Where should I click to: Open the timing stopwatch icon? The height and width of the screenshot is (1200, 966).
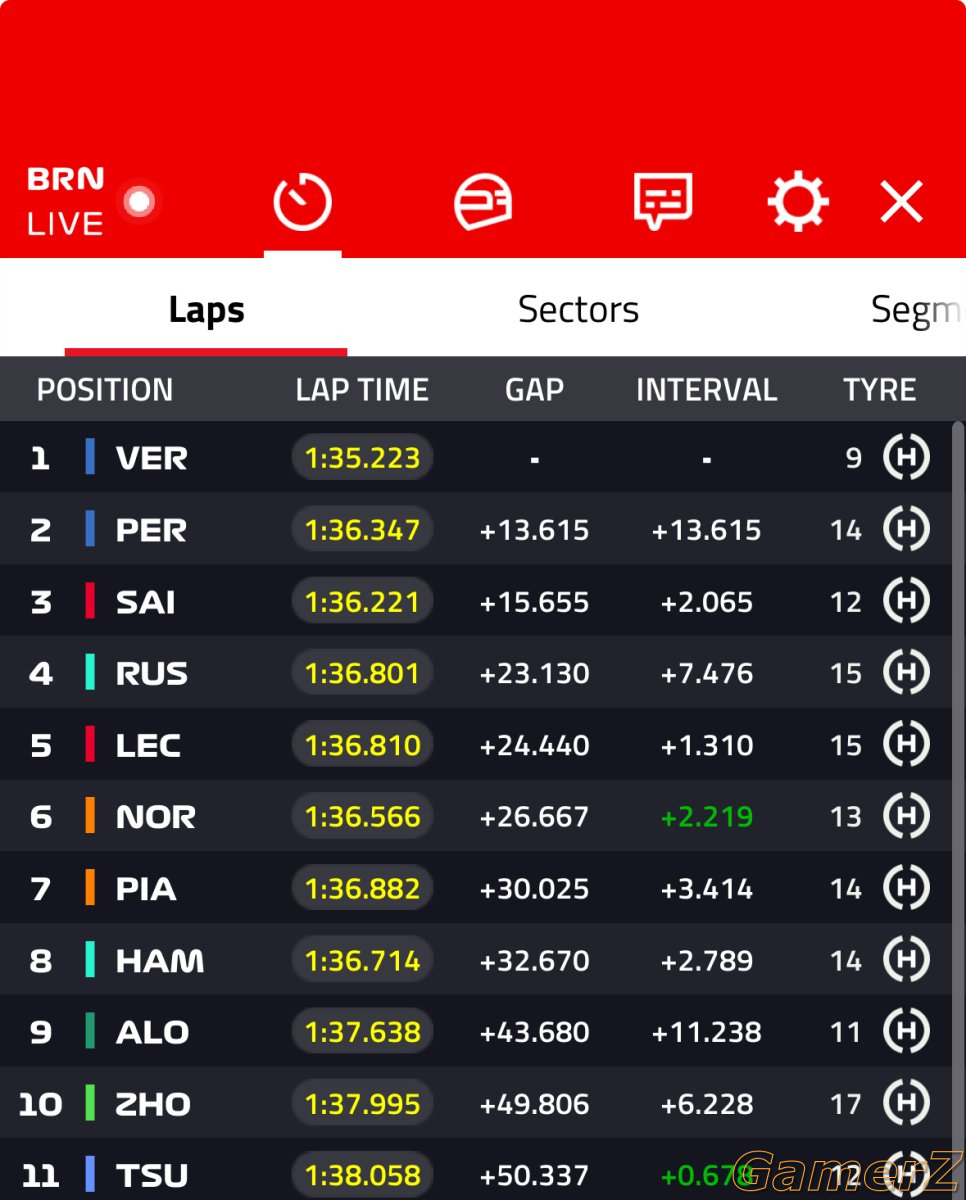[302, 202]
